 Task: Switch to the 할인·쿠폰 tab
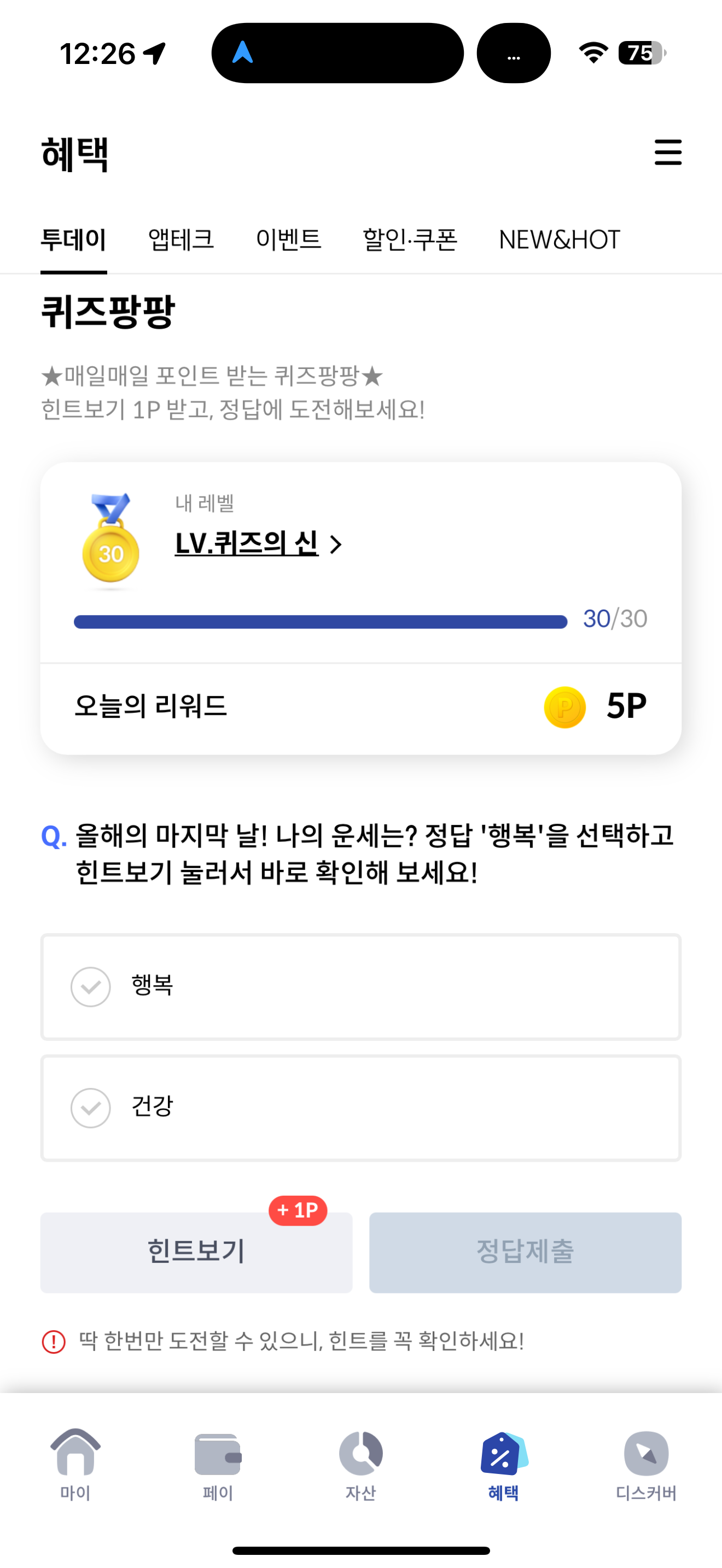point(410,239)
